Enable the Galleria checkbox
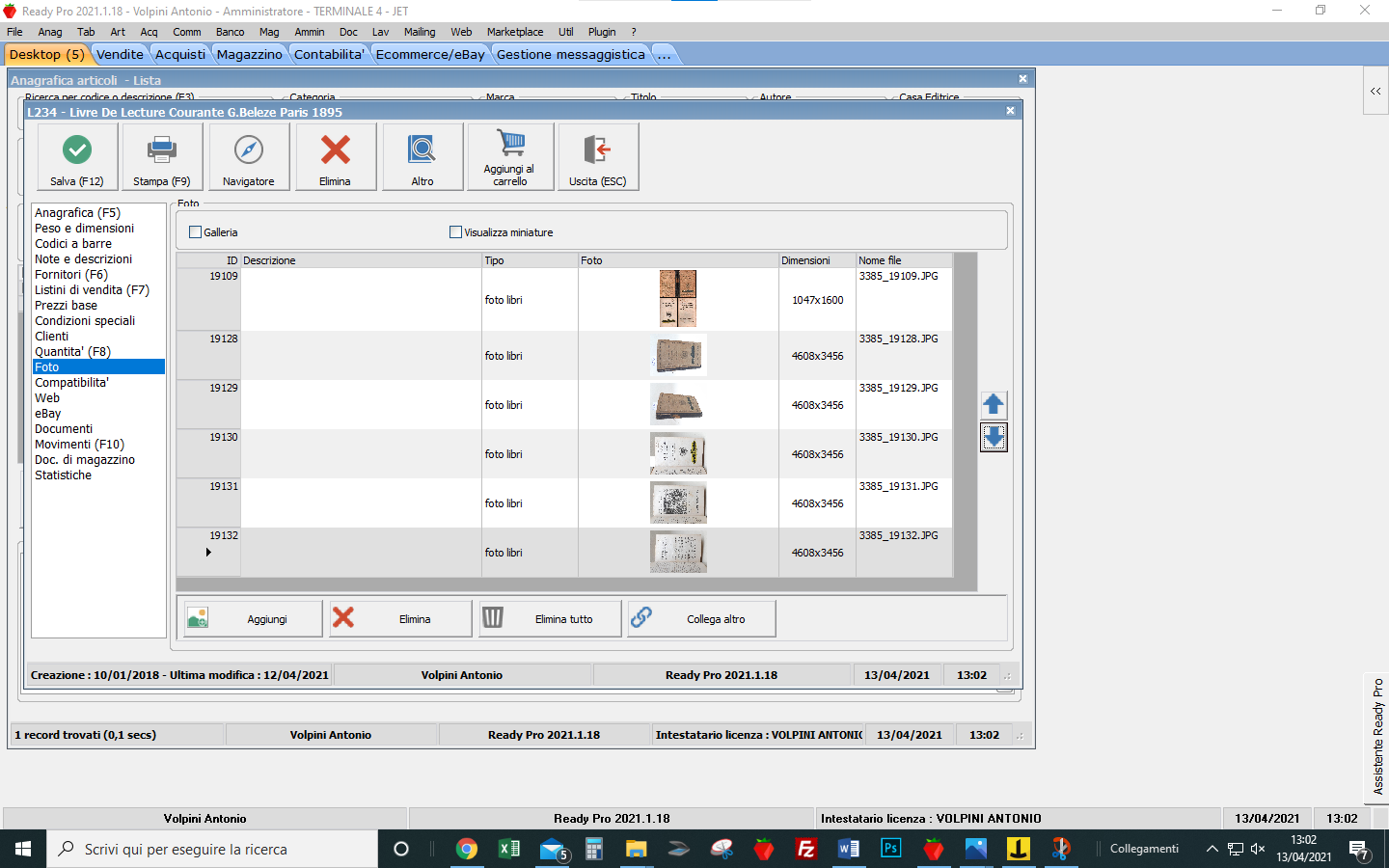 196,232
